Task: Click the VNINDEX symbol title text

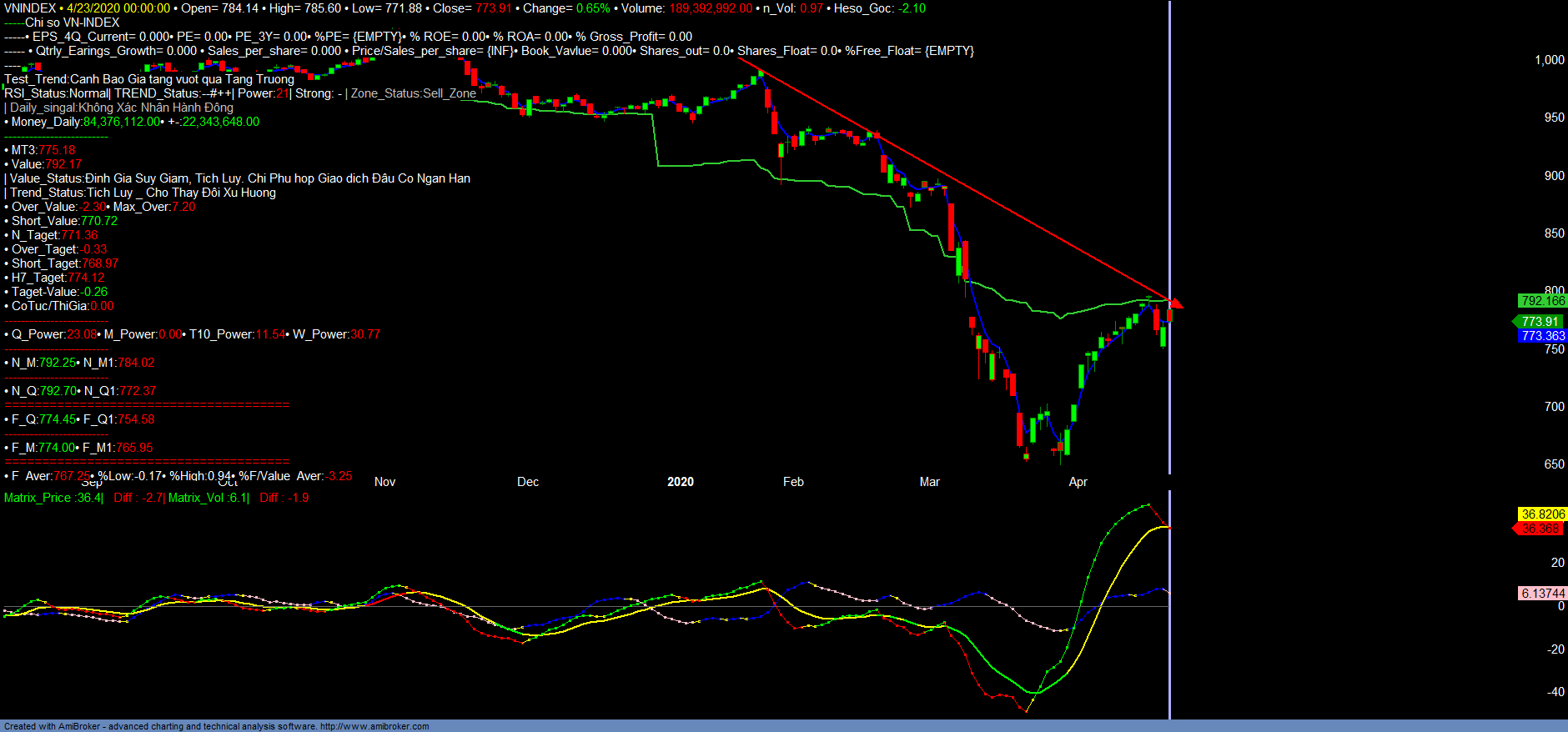Action: [30, 8]
